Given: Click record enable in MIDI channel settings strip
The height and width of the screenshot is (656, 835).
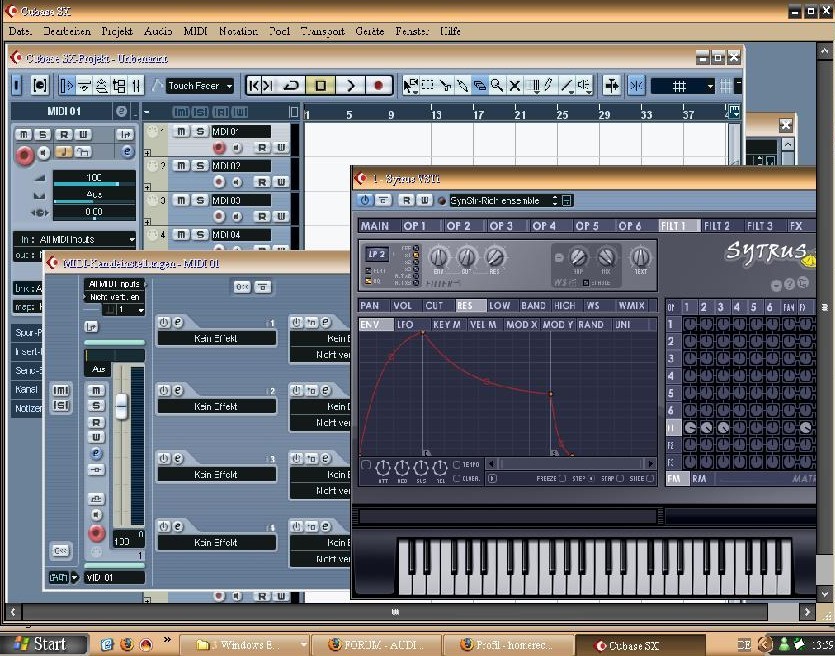Looking at the screenshot, I should (96, 532).
